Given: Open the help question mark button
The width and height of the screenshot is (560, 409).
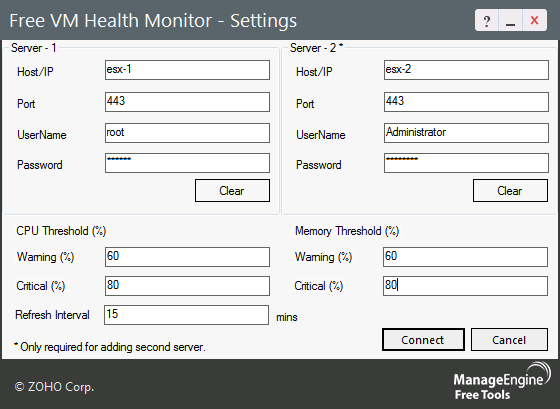Looking at the screenshot, I should (486, 21).
